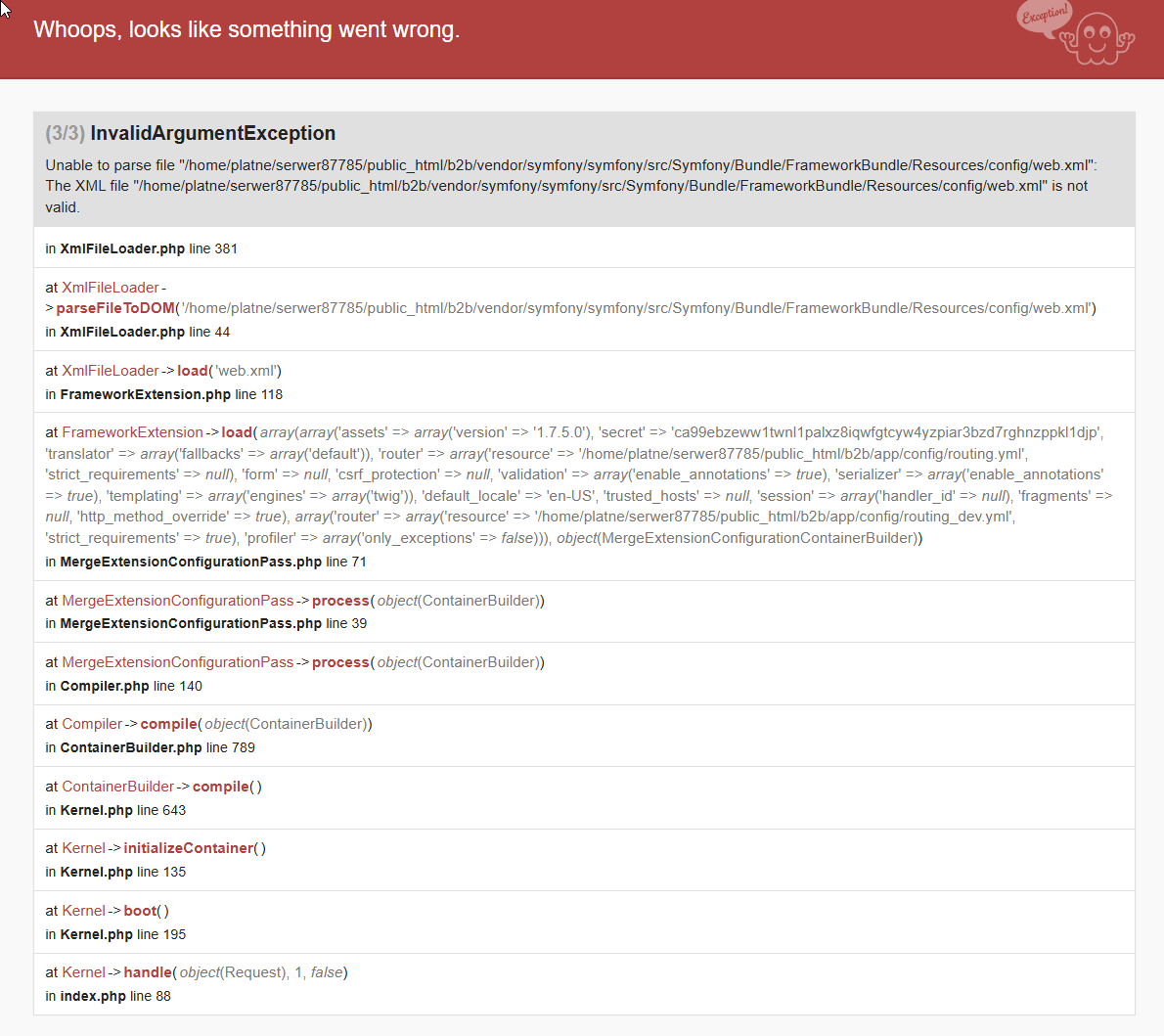
Task: Open the Compiler class link
Action: (91, 723)
